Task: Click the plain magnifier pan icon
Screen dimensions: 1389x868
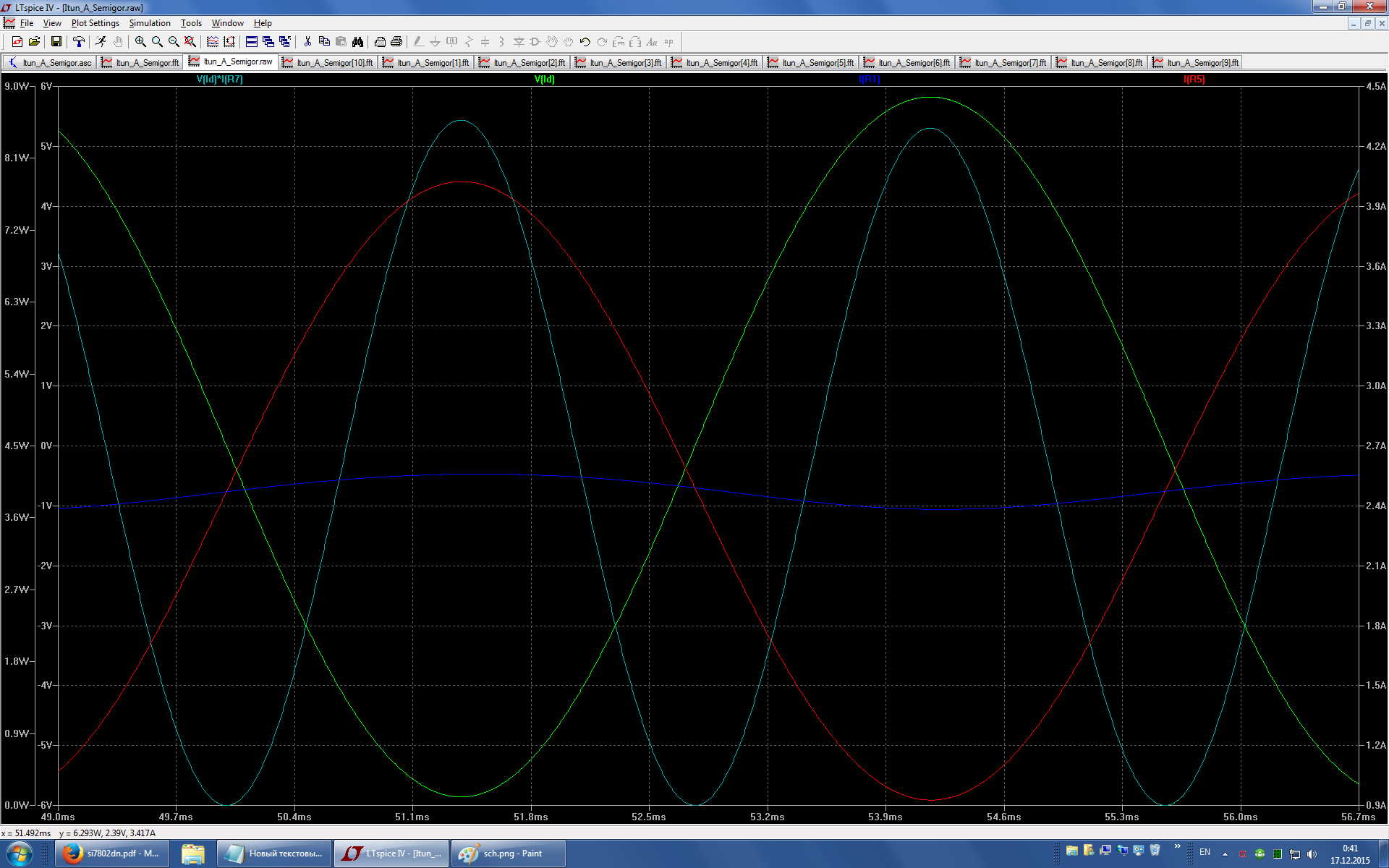Action: pos(157,42)
